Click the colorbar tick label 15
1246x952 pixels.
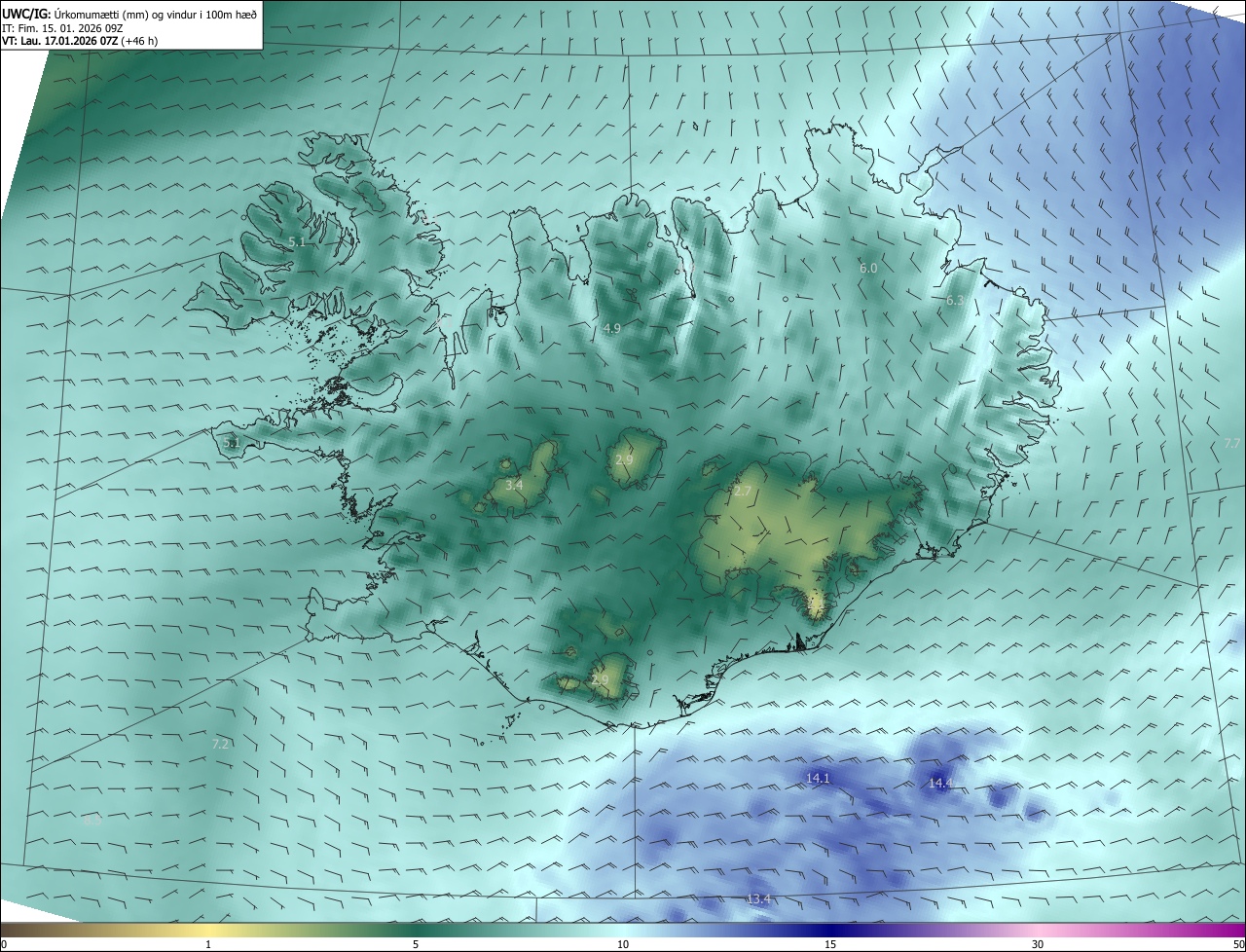pyautogui.click(x=830, y=944)
